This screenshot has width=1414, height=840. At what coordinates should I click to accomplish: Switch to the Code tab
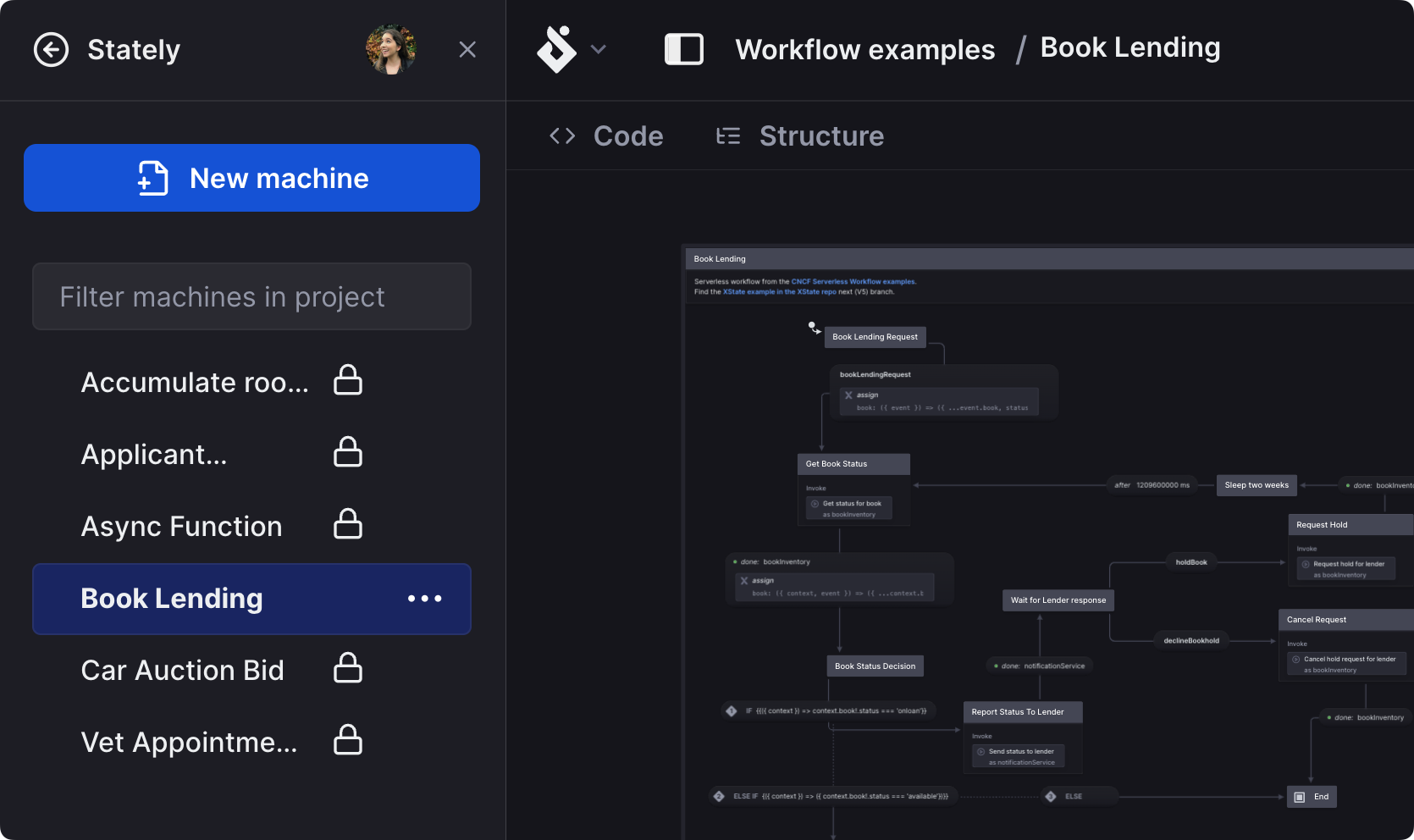click(606, 136)
